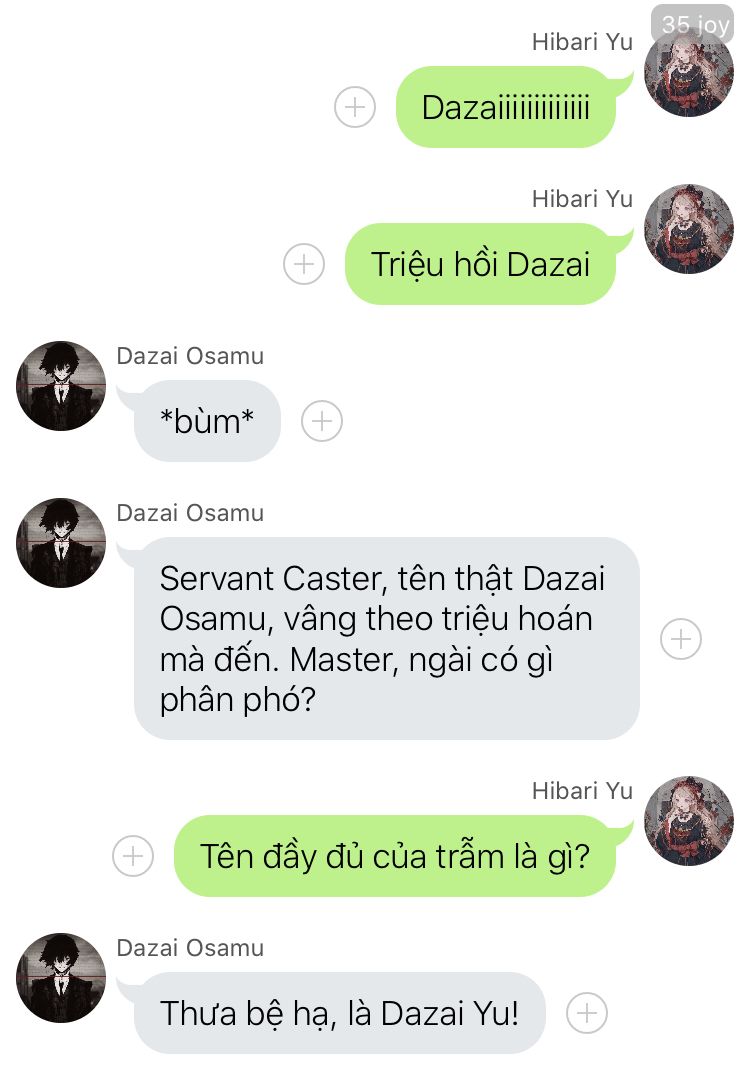Select the "Tên đầy đủ của trẫm là gì?" bubble
Image resolution: width=750 pixels, height=1069 pixels.
coord(395,856)
